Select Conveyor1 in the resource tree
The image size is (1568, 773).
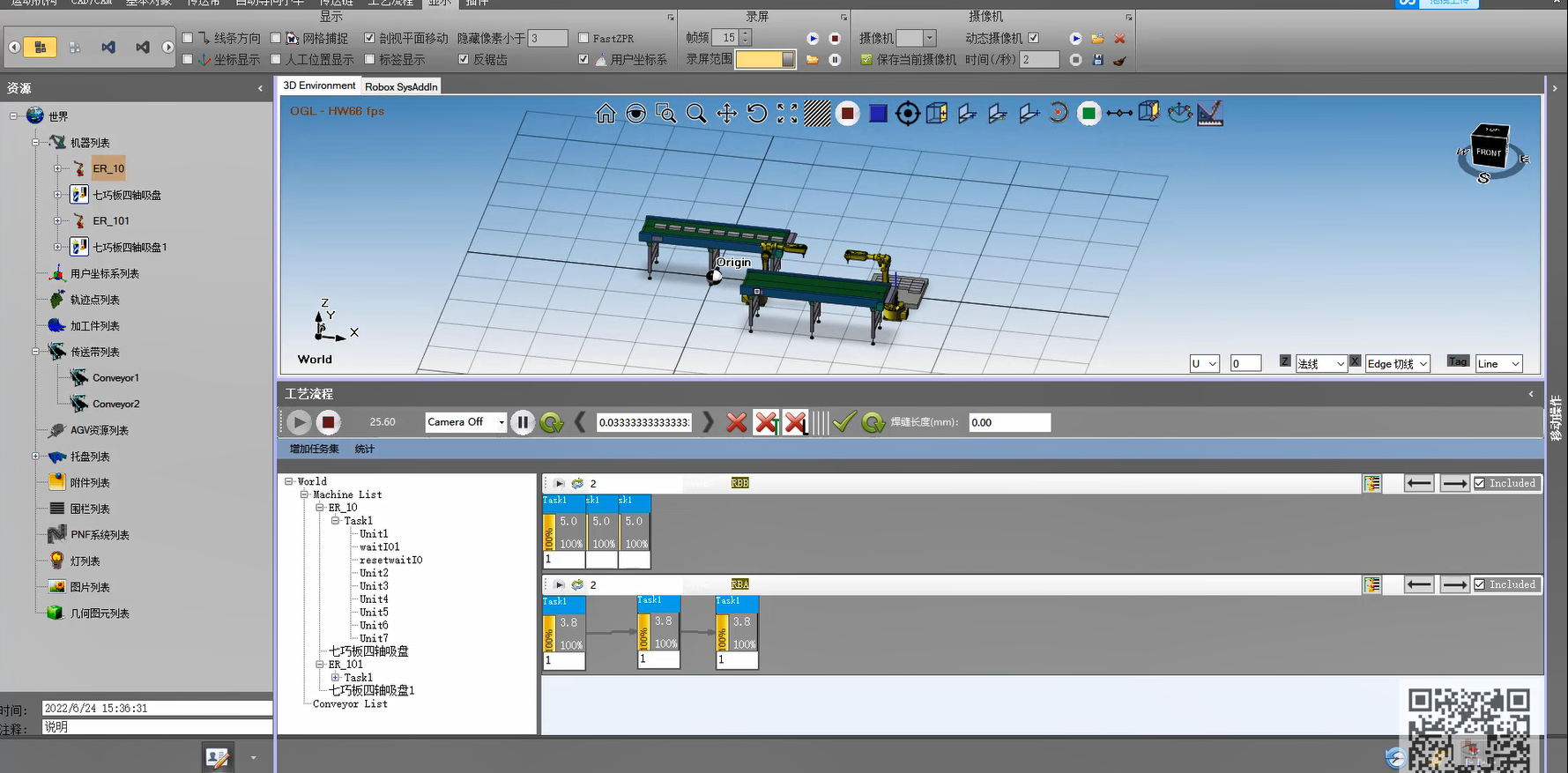pos(115,378)
